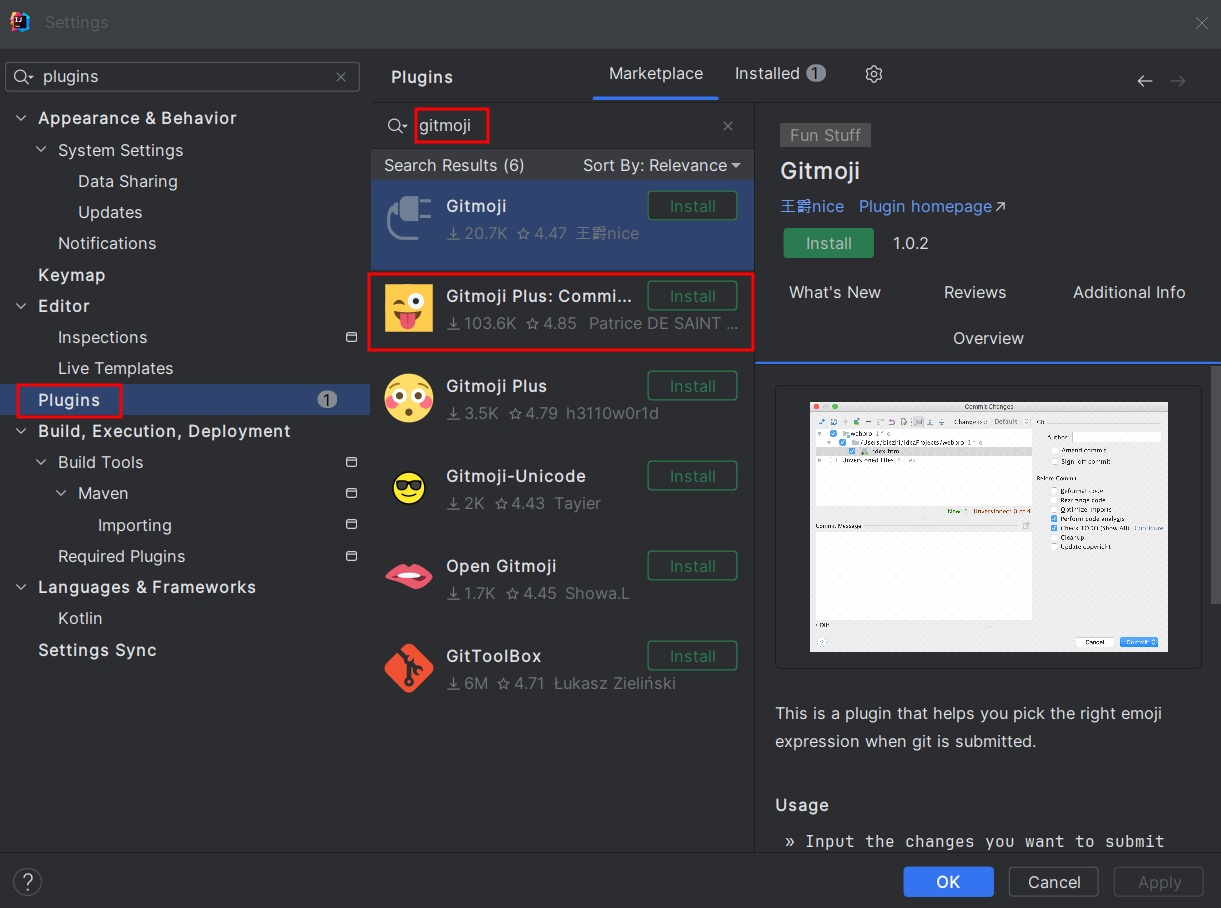Collapse Build, Execution, Deployment section
1221x908 pixels.
tap(22, 431)
